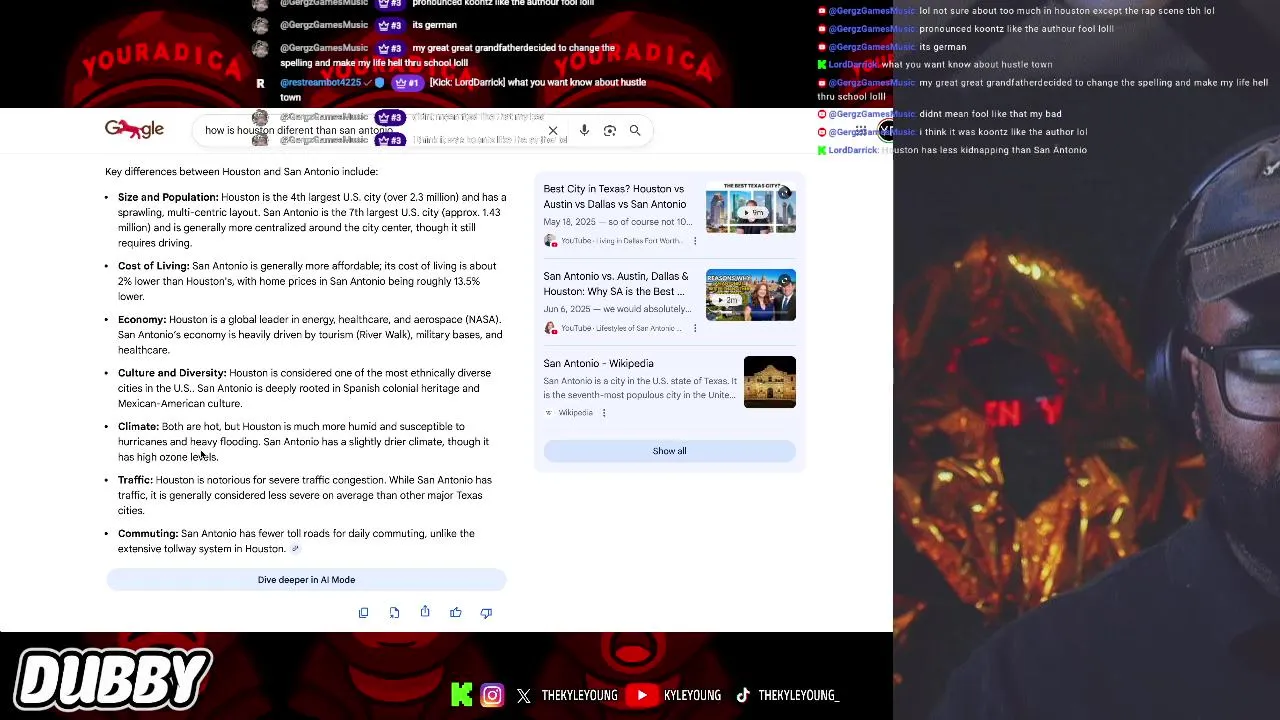Click the KYLEYOUNG YouTube handle text
Image resolution: width=1280 pixels, height=720 pixels.
692,695
